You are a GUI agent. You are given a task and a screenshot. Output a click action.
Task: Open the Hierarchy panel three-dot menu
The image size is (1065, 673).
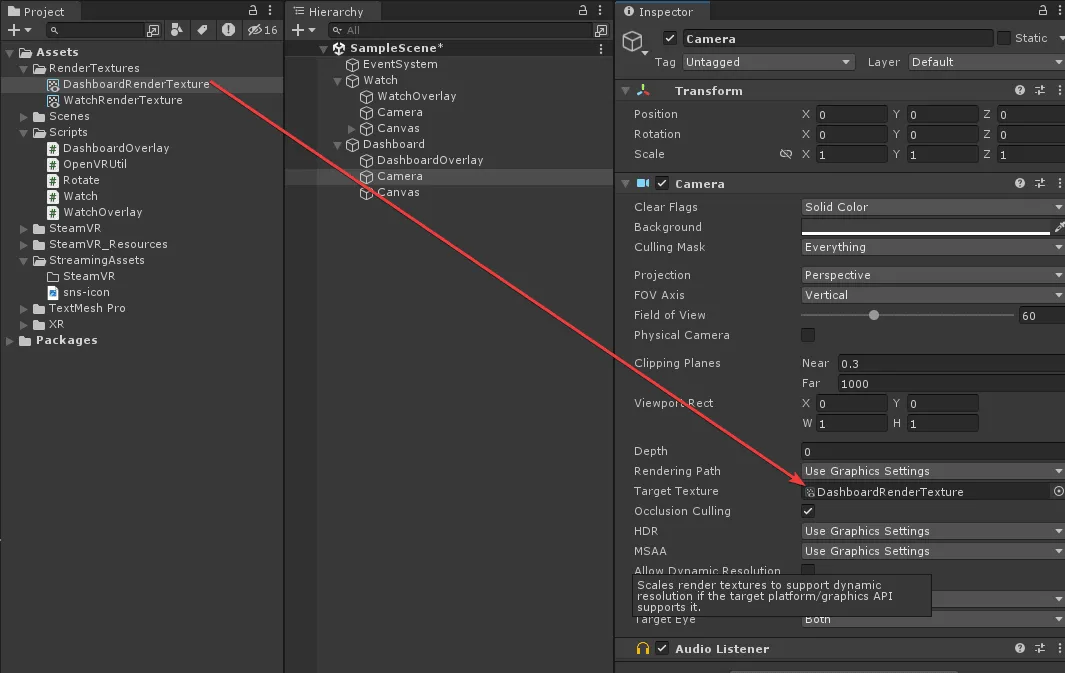coord(600,10)
